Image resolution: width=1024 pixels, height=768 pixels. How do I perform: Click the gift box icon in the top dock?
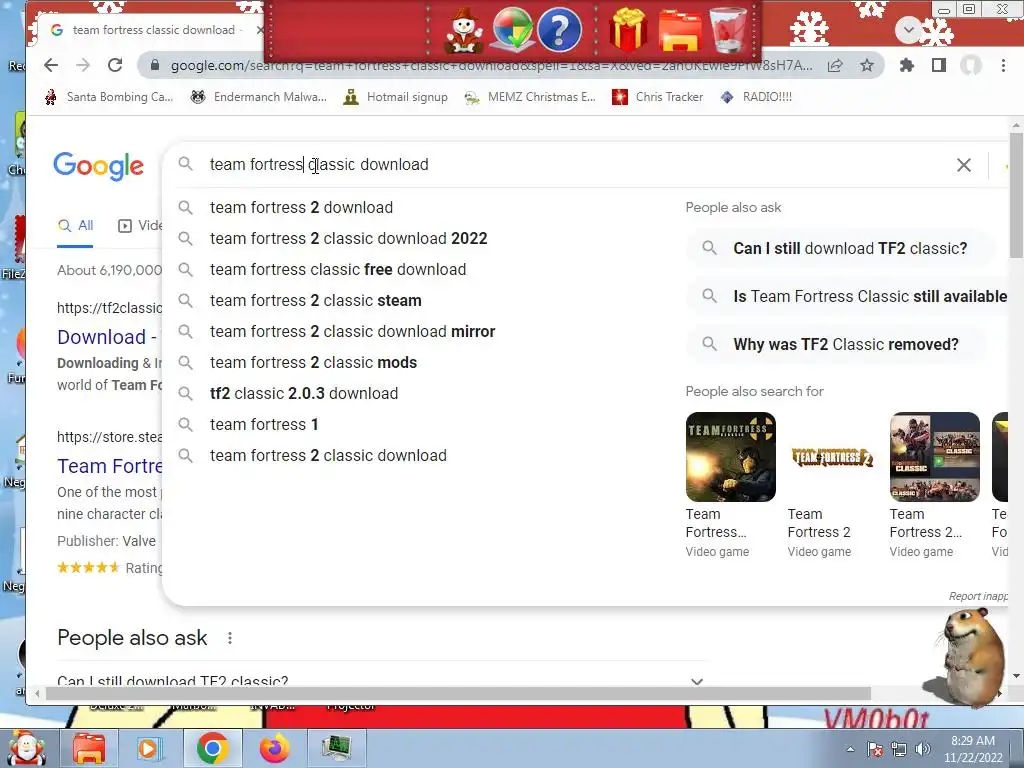(x=628, y=29)
